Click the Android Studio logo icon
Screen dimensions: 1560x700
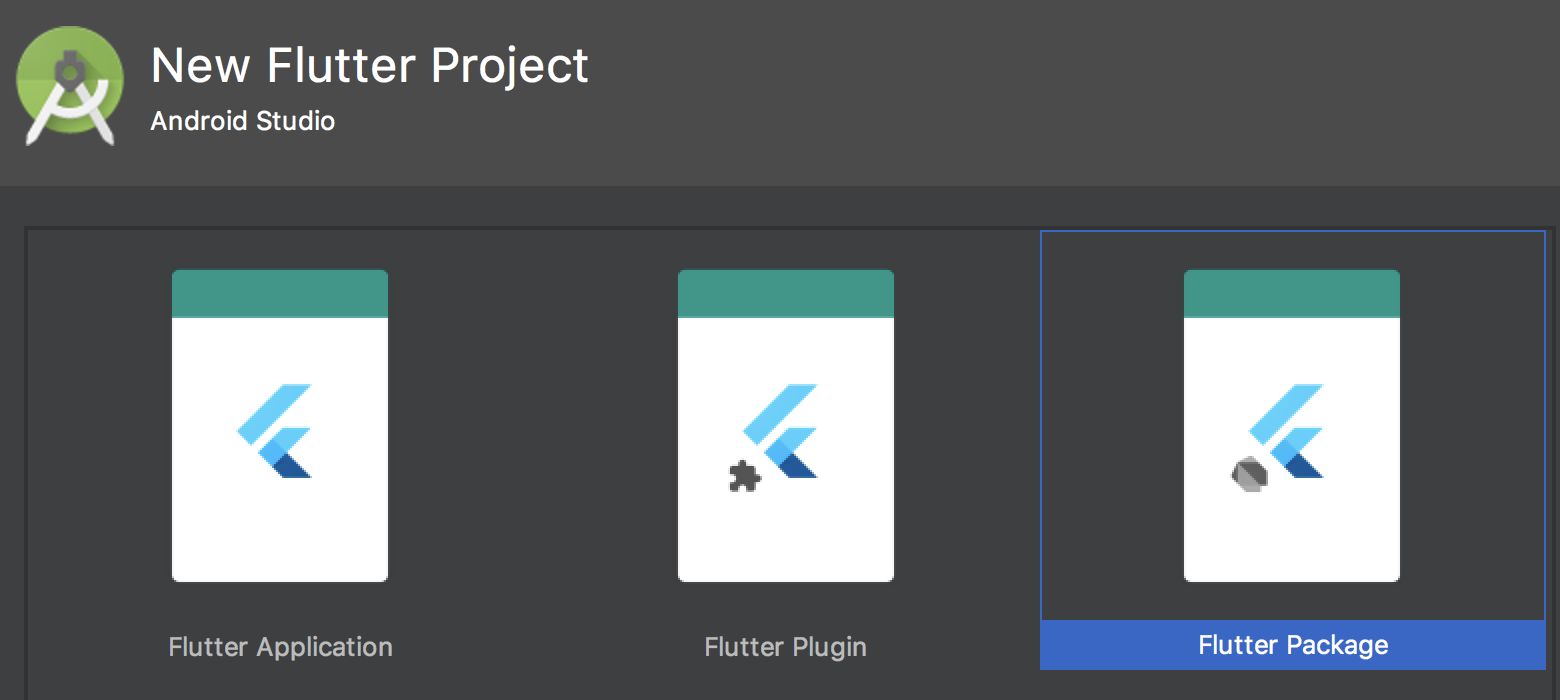coord(68,86)
